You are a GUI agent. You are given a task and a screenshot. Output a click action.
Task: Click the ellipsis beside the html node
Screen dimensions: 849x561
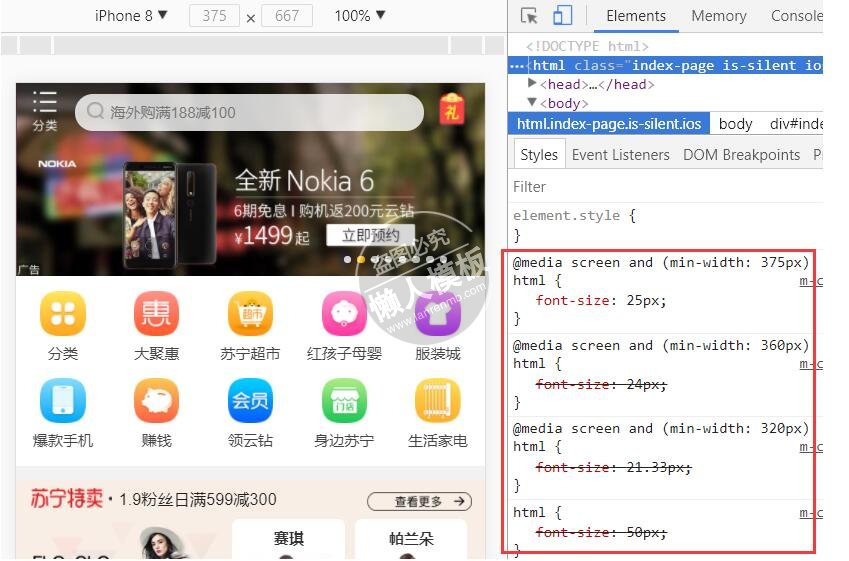click(517, 67)
